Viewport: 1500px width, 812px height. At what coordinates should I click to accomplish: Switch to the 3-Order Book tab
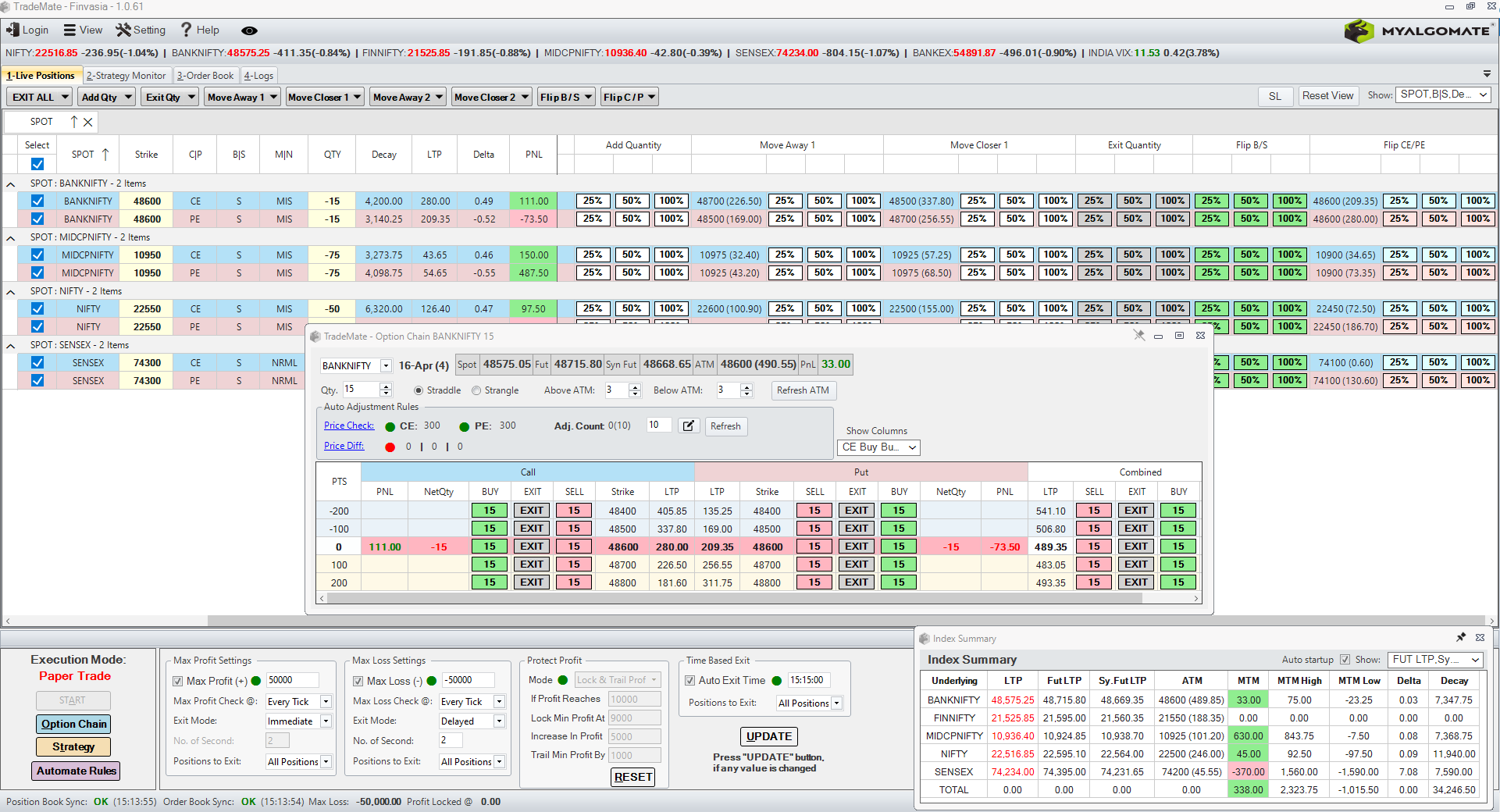pos(205,76)
